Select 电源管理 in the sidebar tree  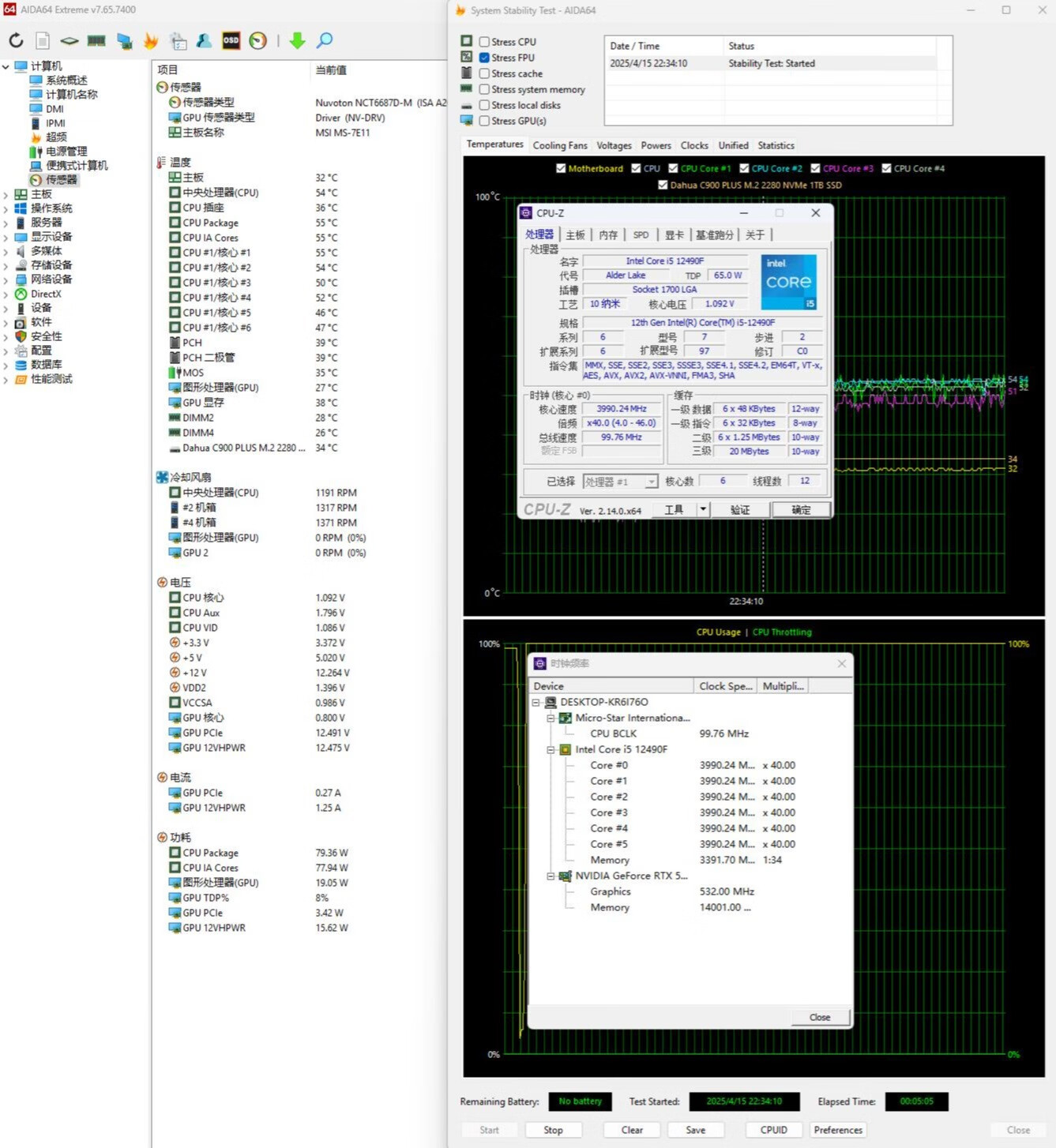coord(66,151)
